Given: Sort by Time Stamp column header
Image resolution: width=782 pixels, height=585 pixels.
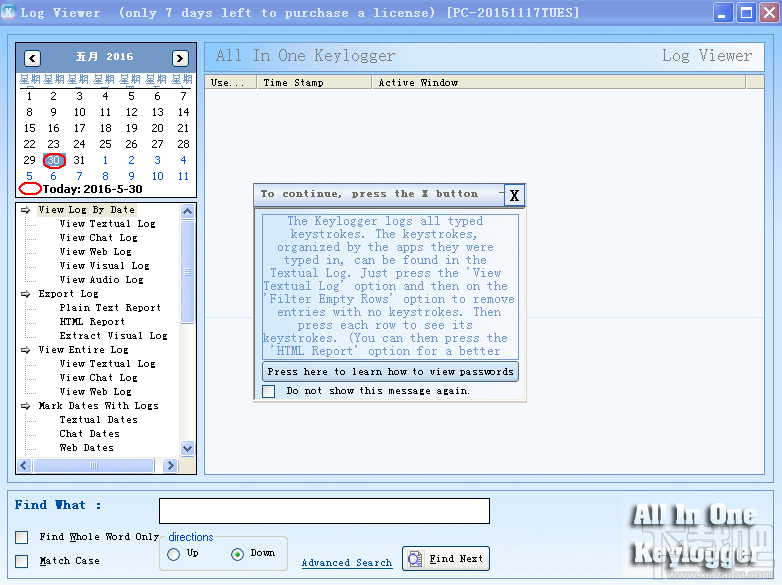Looking at the screenshot, I should (x=314, y=82).
